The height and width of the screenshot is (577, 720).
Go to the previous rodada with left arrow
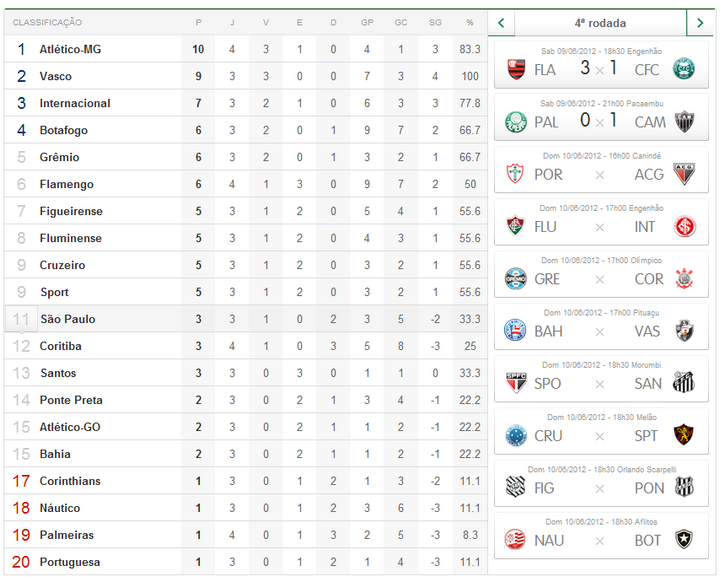[501, 22]
